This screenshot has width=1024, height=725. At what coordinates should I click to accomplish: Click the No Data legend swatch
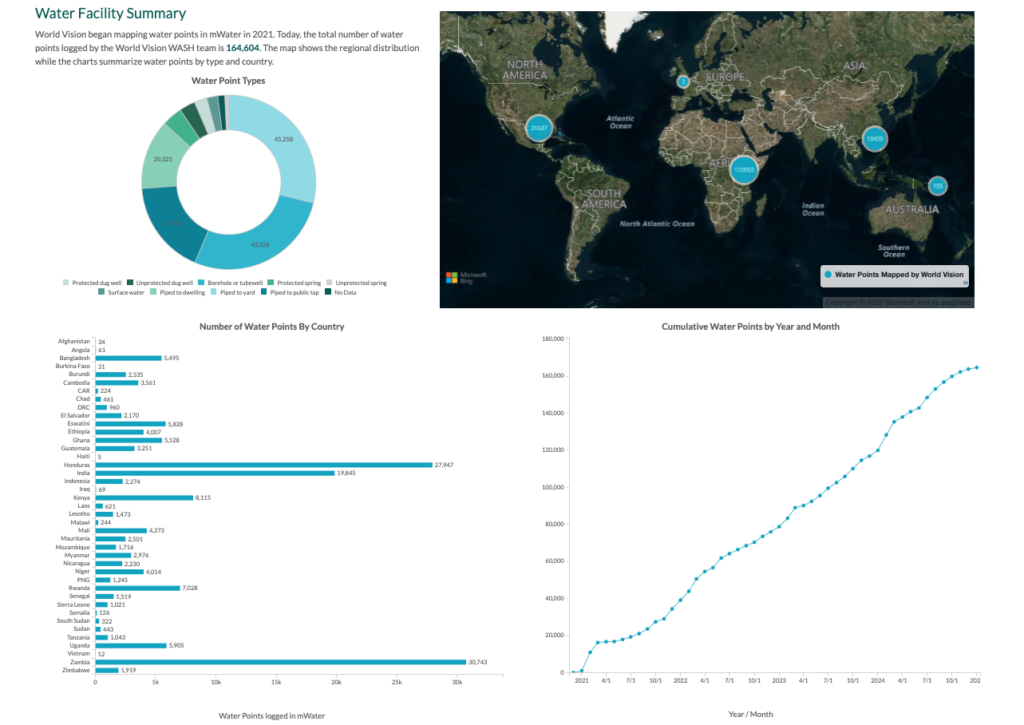[328, 292]
